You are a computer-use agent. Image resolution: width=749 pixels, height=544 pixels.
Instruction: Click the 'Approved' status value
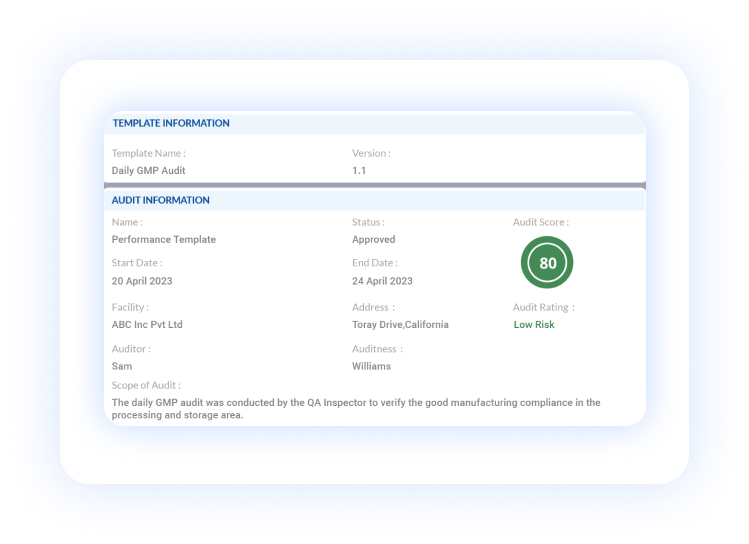374,239
